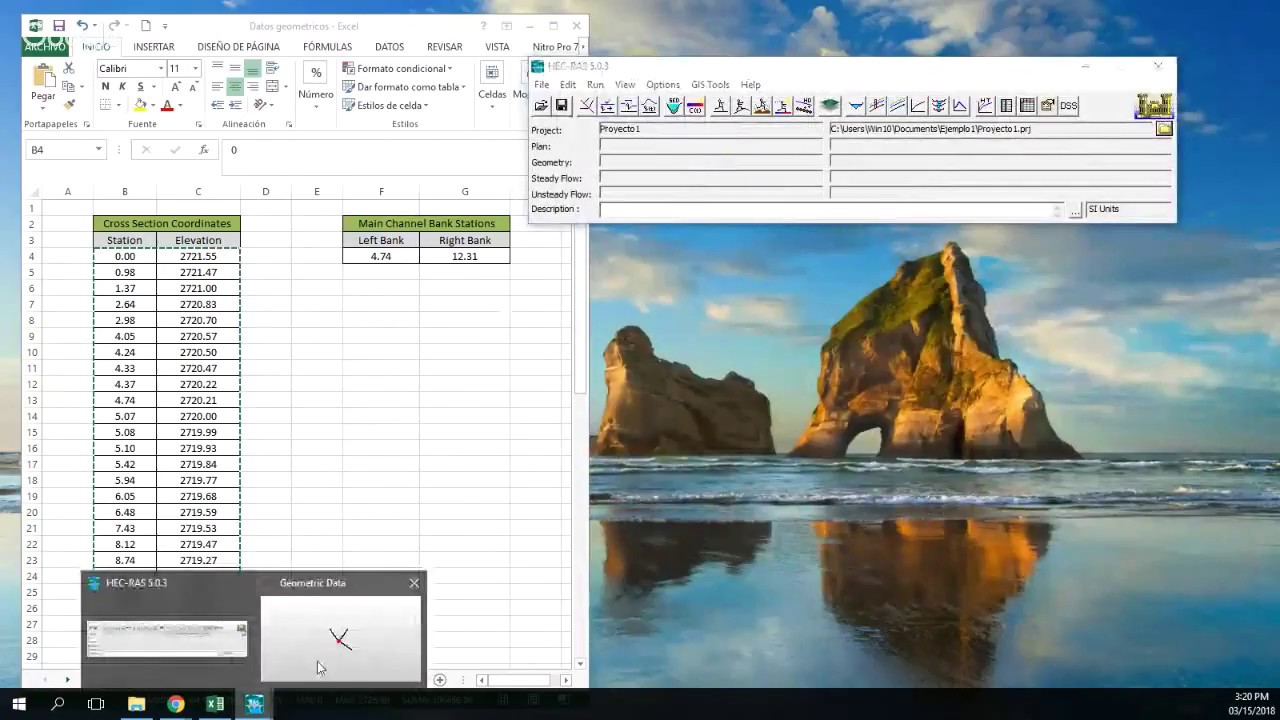Viewport: 1280px width, 720px height.
Task: Open hydraulic property tables HT icon
Action: (985, 105)
